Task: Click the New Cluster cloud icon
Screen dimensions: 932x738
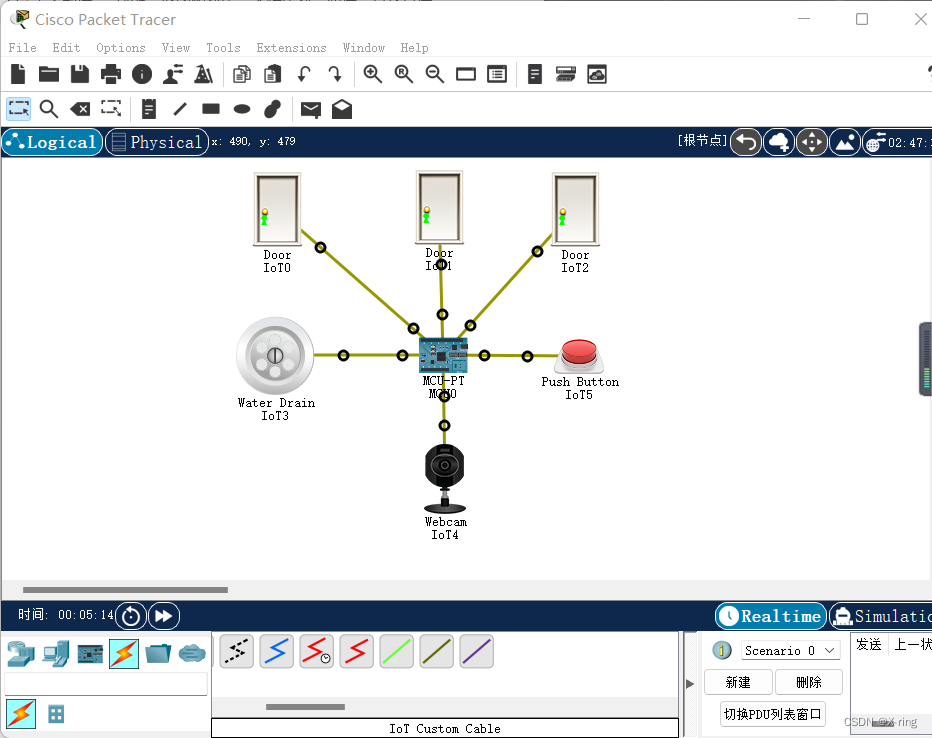Action: 779,142
